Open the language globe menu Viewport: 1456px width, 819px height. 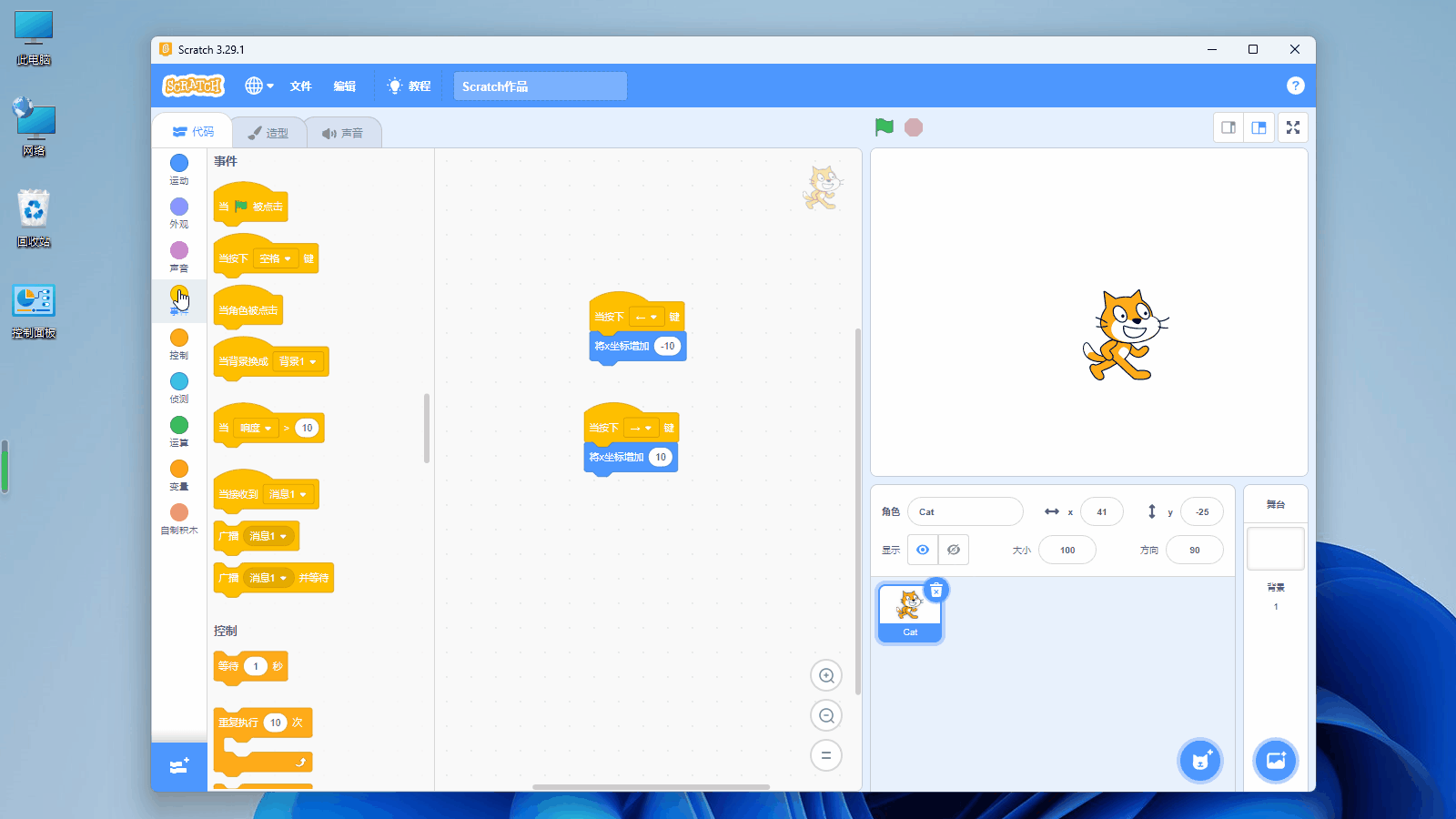pos(259,86)
